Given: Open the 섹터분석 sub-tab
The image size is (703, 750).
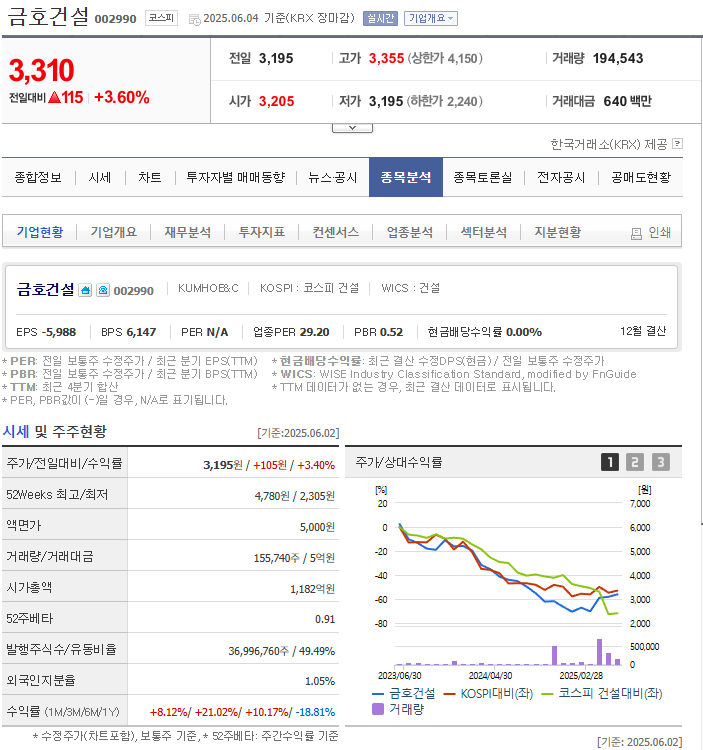Looking at the screenshot, I should point(483,232).
